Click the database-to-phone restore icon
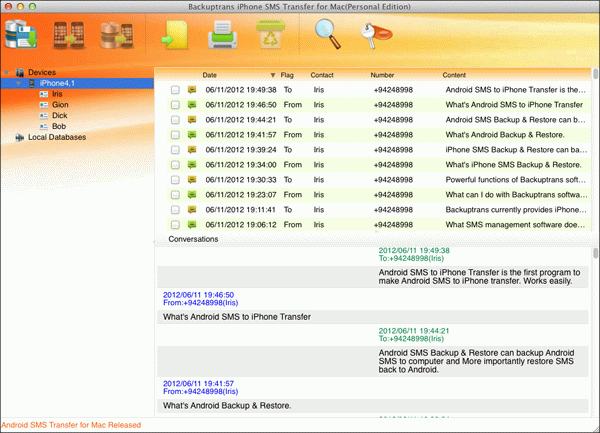This screenshot has height=433, width=600. [117, 36]
